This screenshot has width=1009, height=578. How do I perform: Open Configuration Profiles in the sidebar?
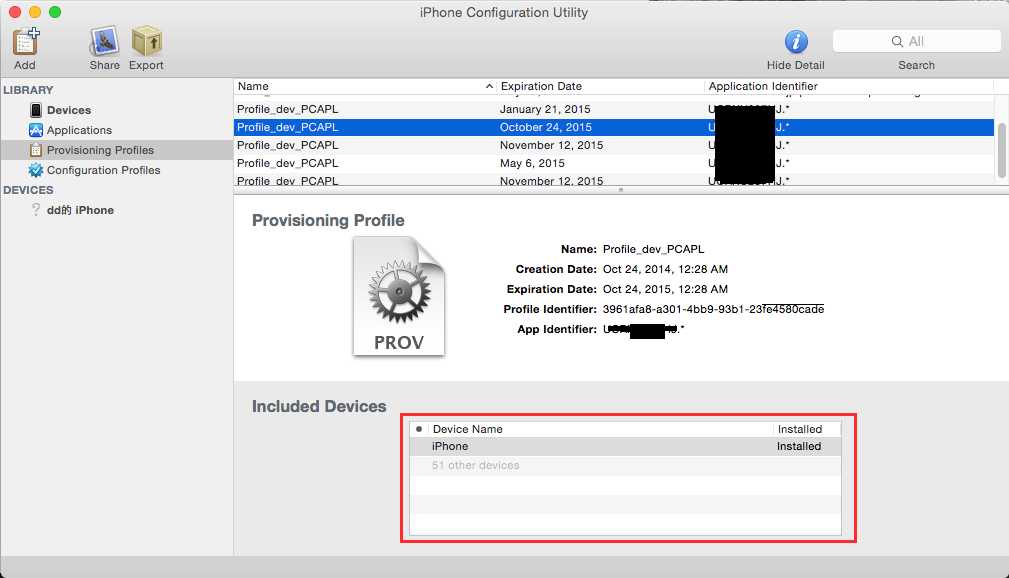[x=104, y=170]
